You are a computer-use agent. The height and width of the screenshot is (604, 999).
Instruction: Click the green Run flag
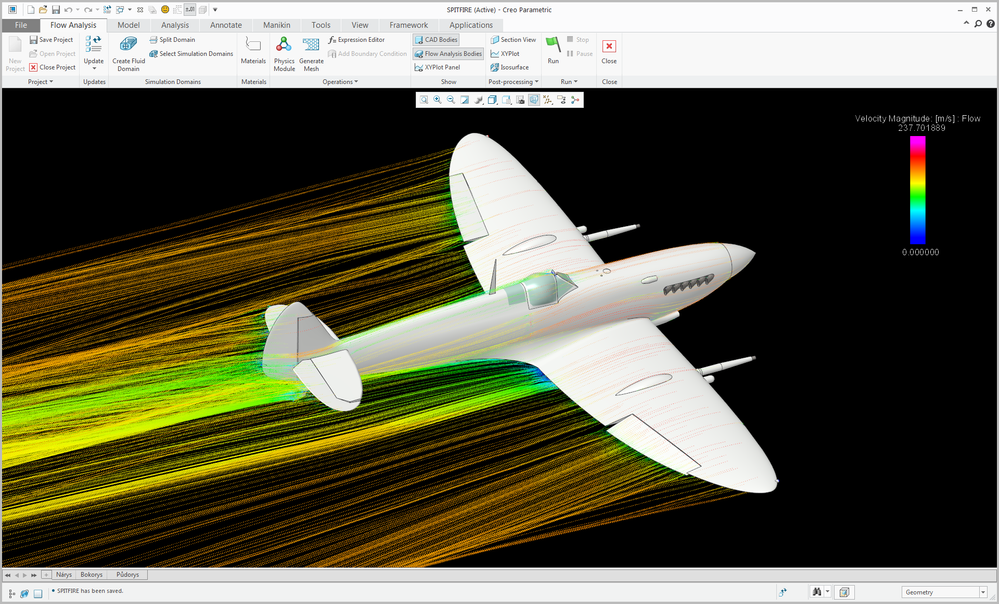click(x=553, y=44)
